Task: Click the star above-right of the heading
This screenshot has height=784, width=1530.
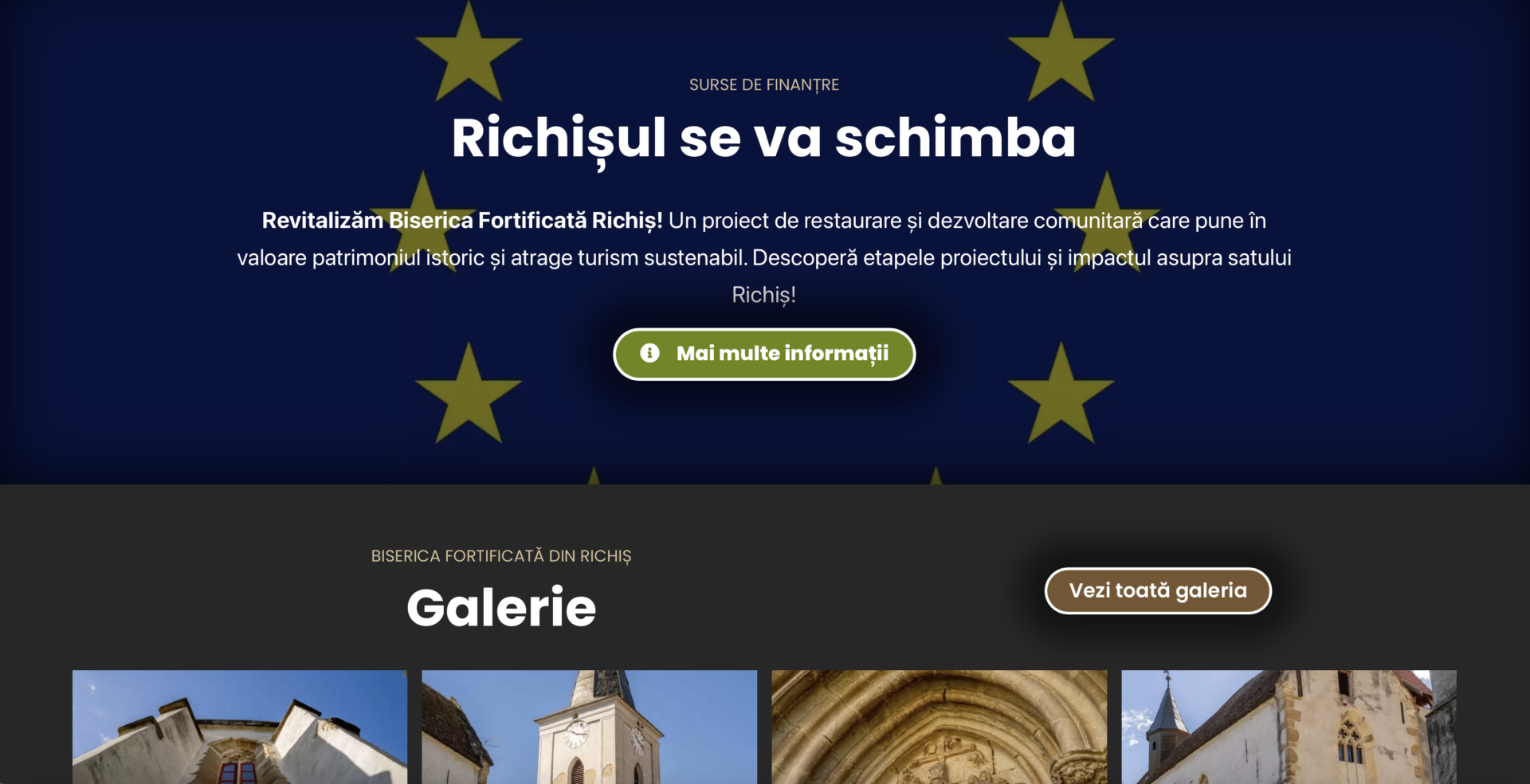Action: click(x=1061, y=52)
